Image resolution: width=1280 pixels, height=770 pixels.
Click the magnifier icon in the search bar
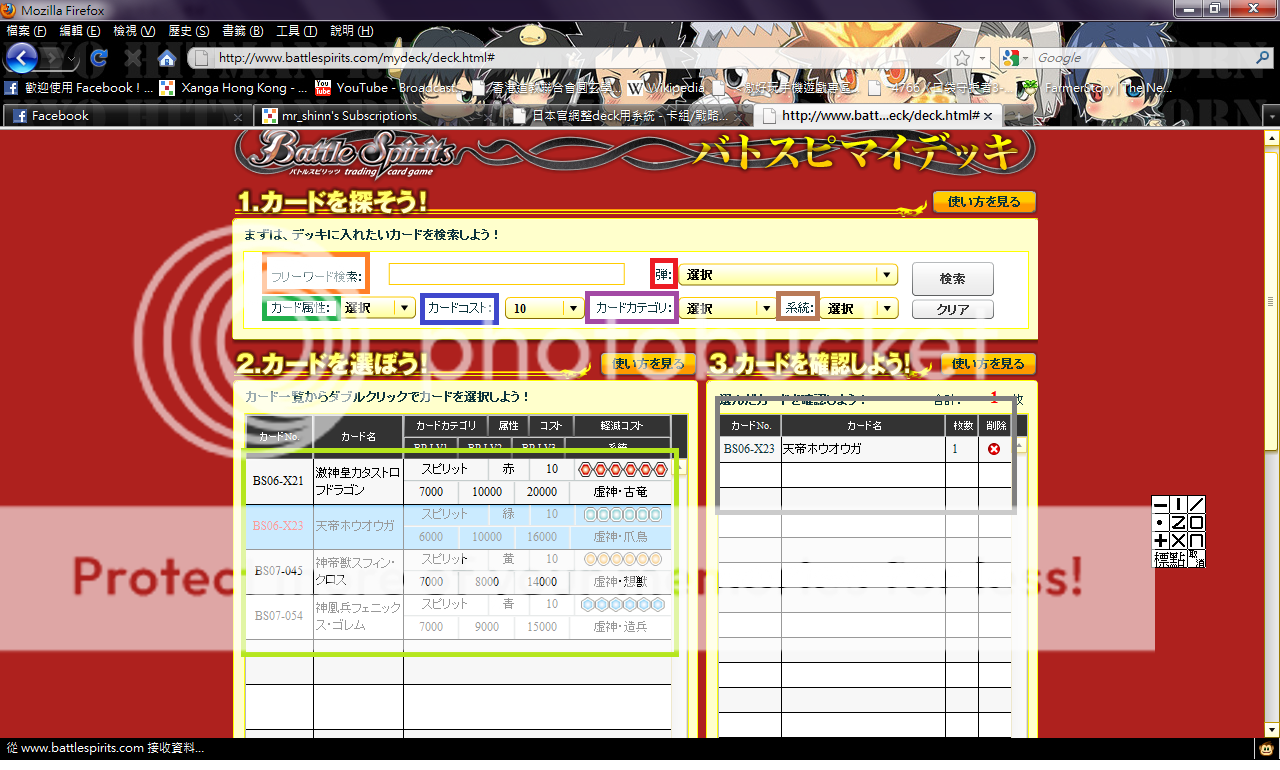point(1262,58)
